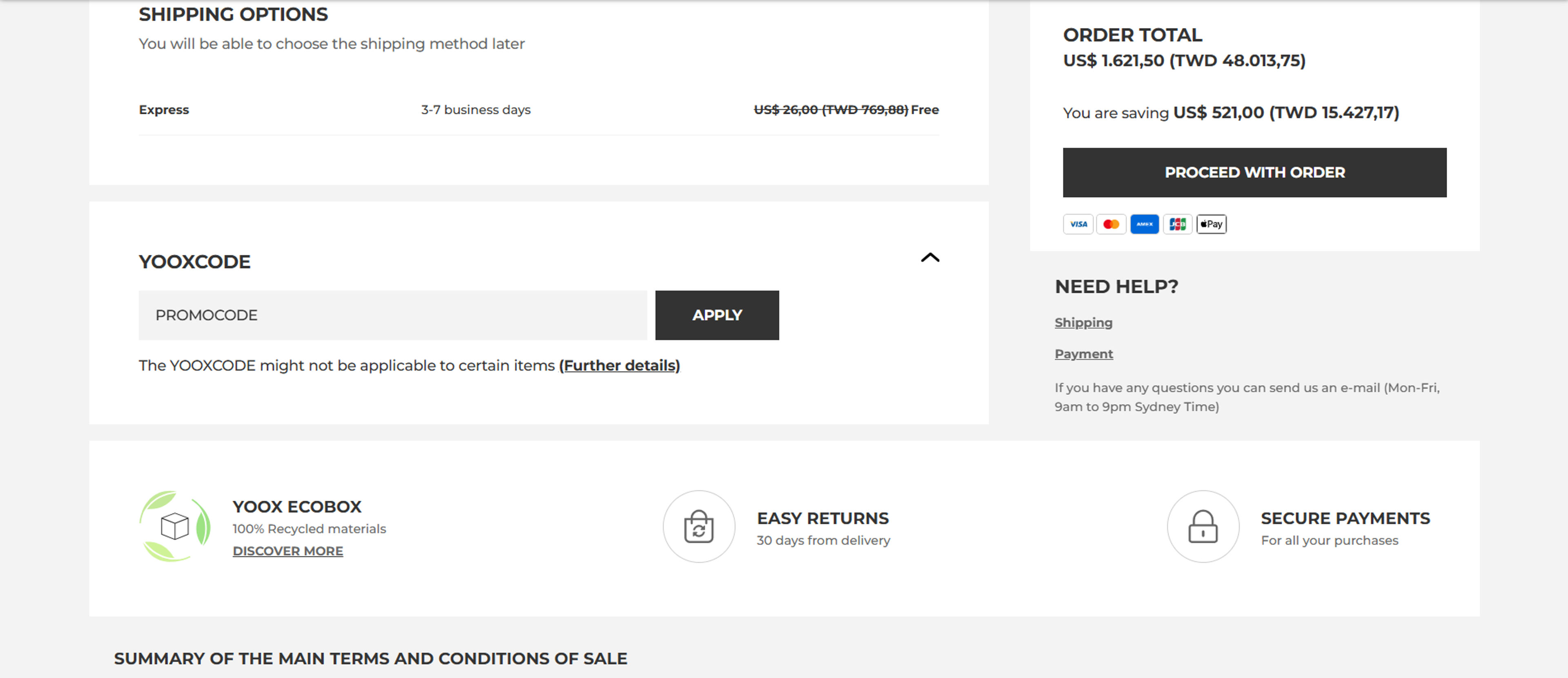Click the Visa payment icon

coord(1078,224)
